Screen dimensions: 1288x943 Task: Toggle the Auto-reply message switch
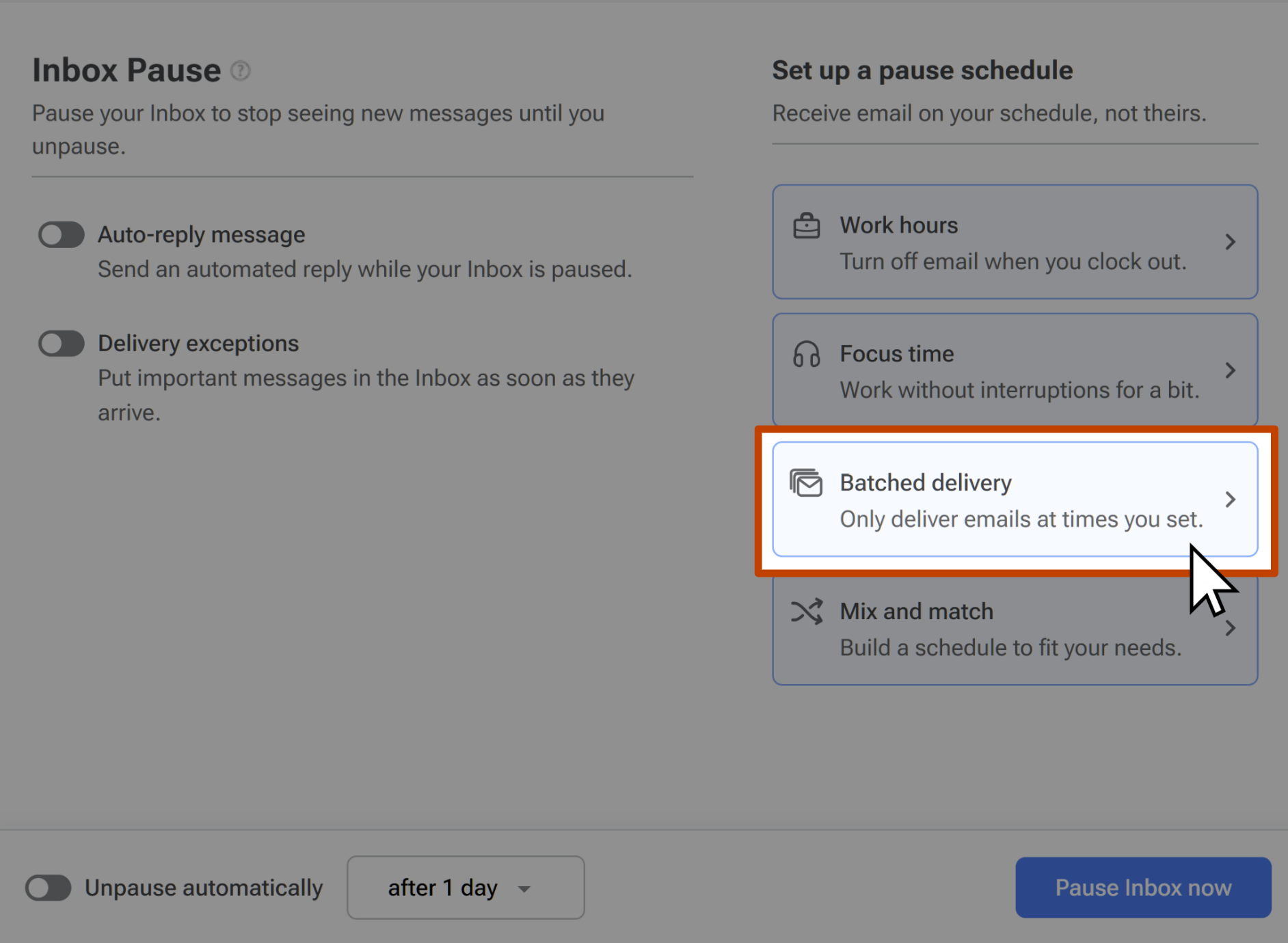coord(62,235)
